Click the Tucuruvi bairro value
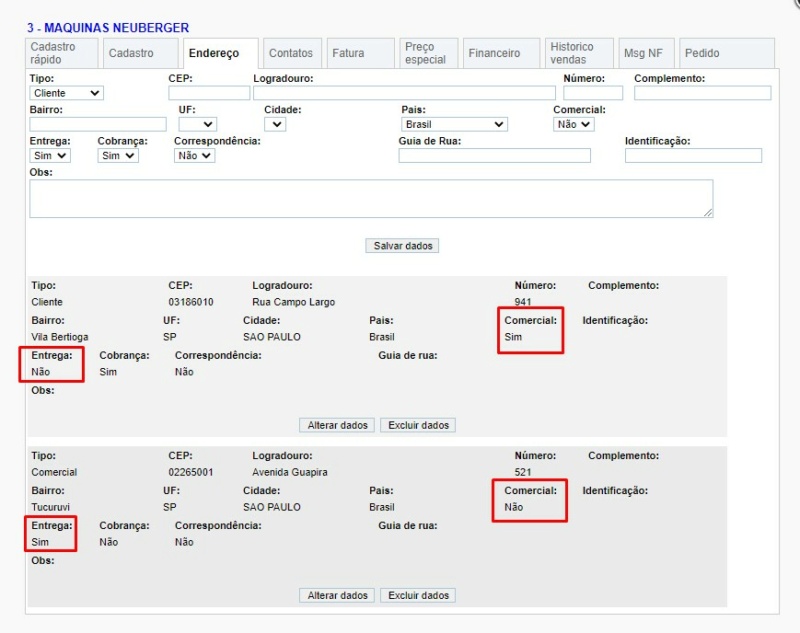Screen dimensions: 800x633 51,507
